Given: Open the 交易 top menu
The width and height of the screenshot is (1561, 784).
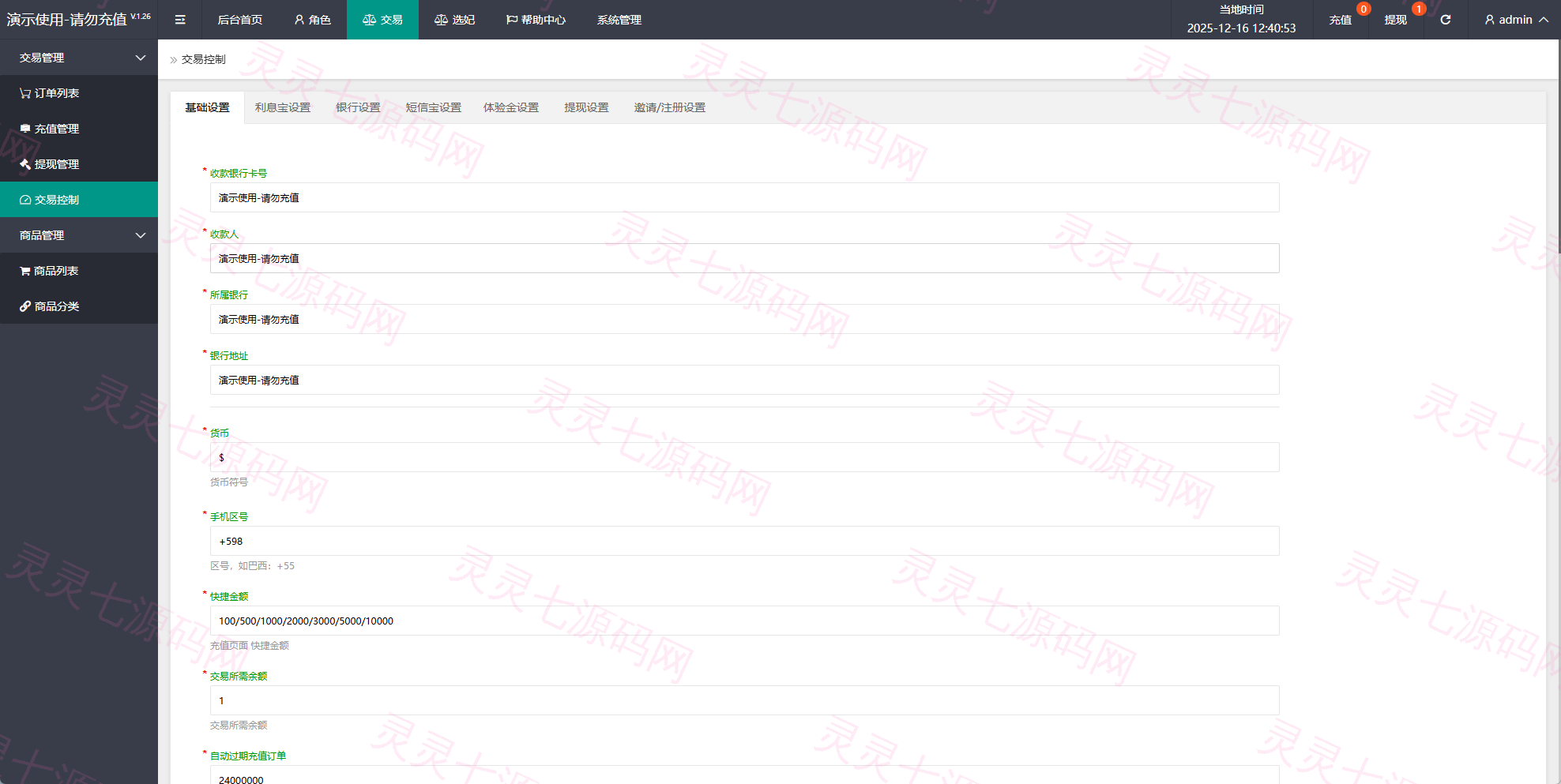Looking at the screenshot, I should point(382,20).
